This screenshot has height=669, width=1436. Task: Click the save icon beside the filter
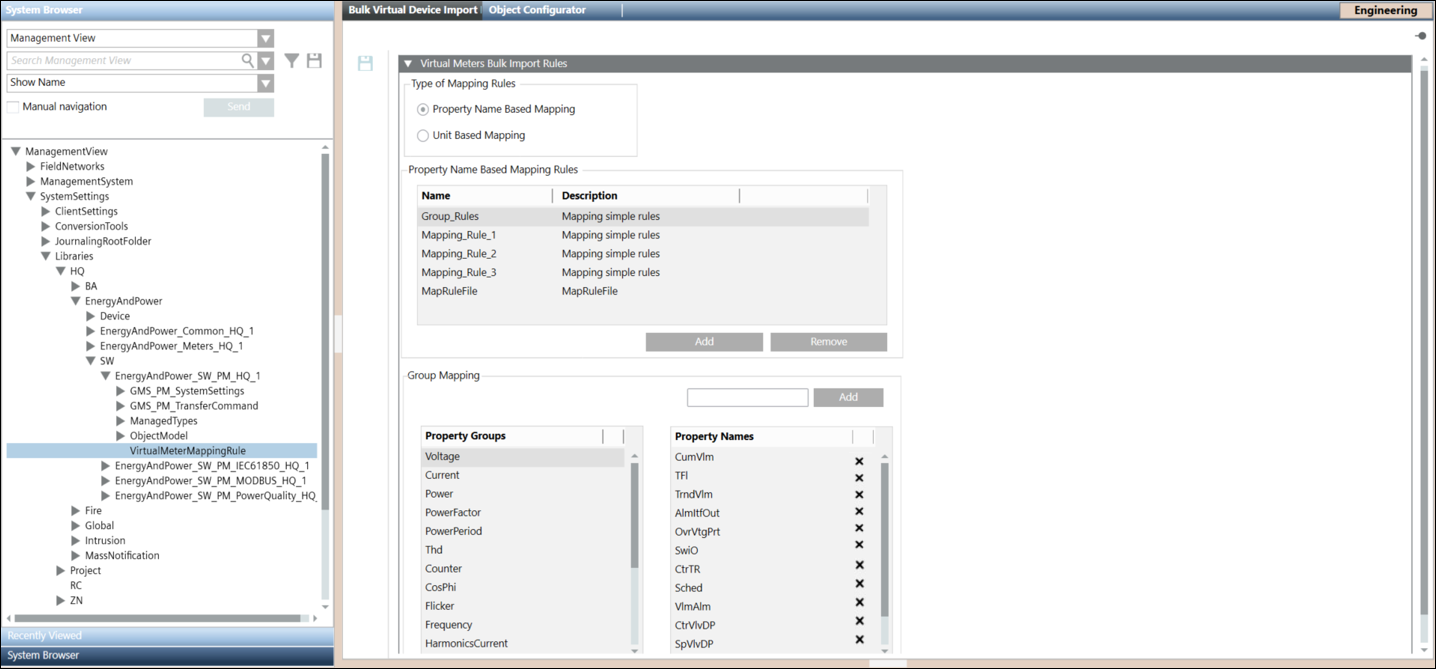(x=314, y=61)
